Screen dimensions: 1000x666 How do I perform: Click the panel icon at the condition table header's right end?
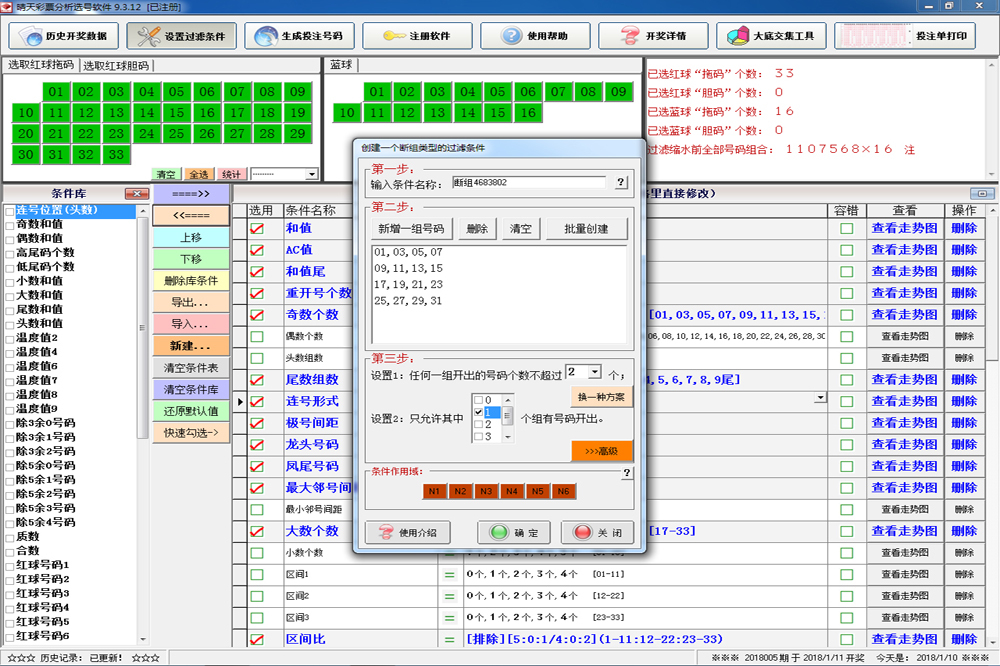click(x=982, y=193)
